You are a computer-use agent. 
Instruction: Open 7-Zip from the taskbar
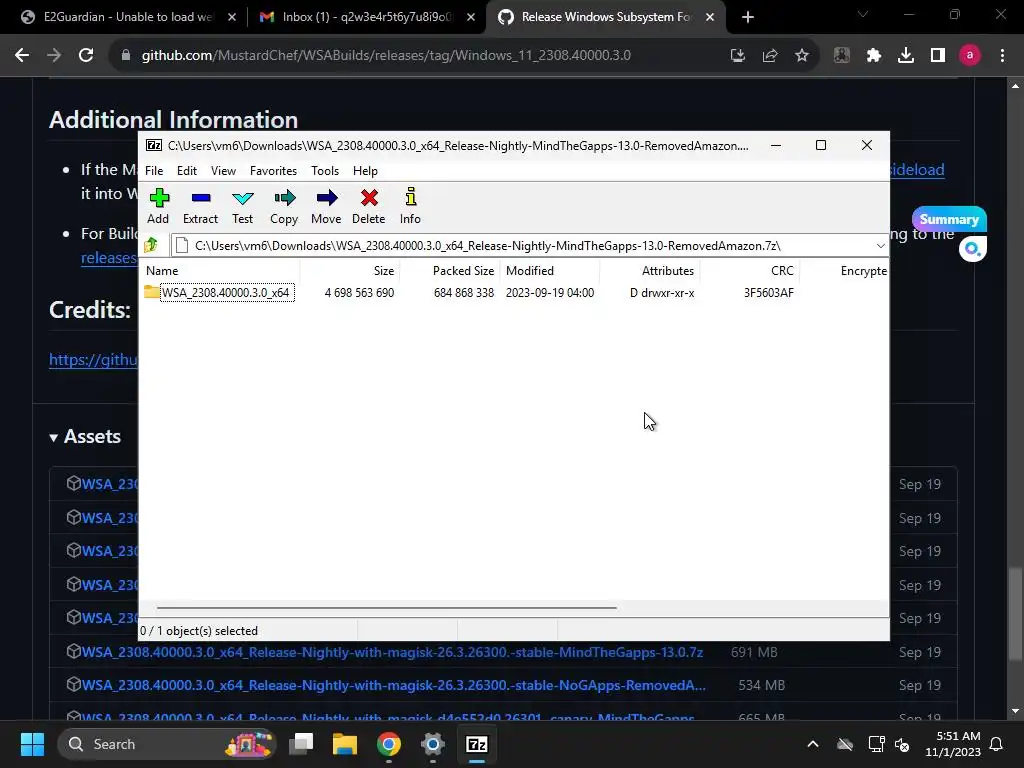(x=477, y=744)
